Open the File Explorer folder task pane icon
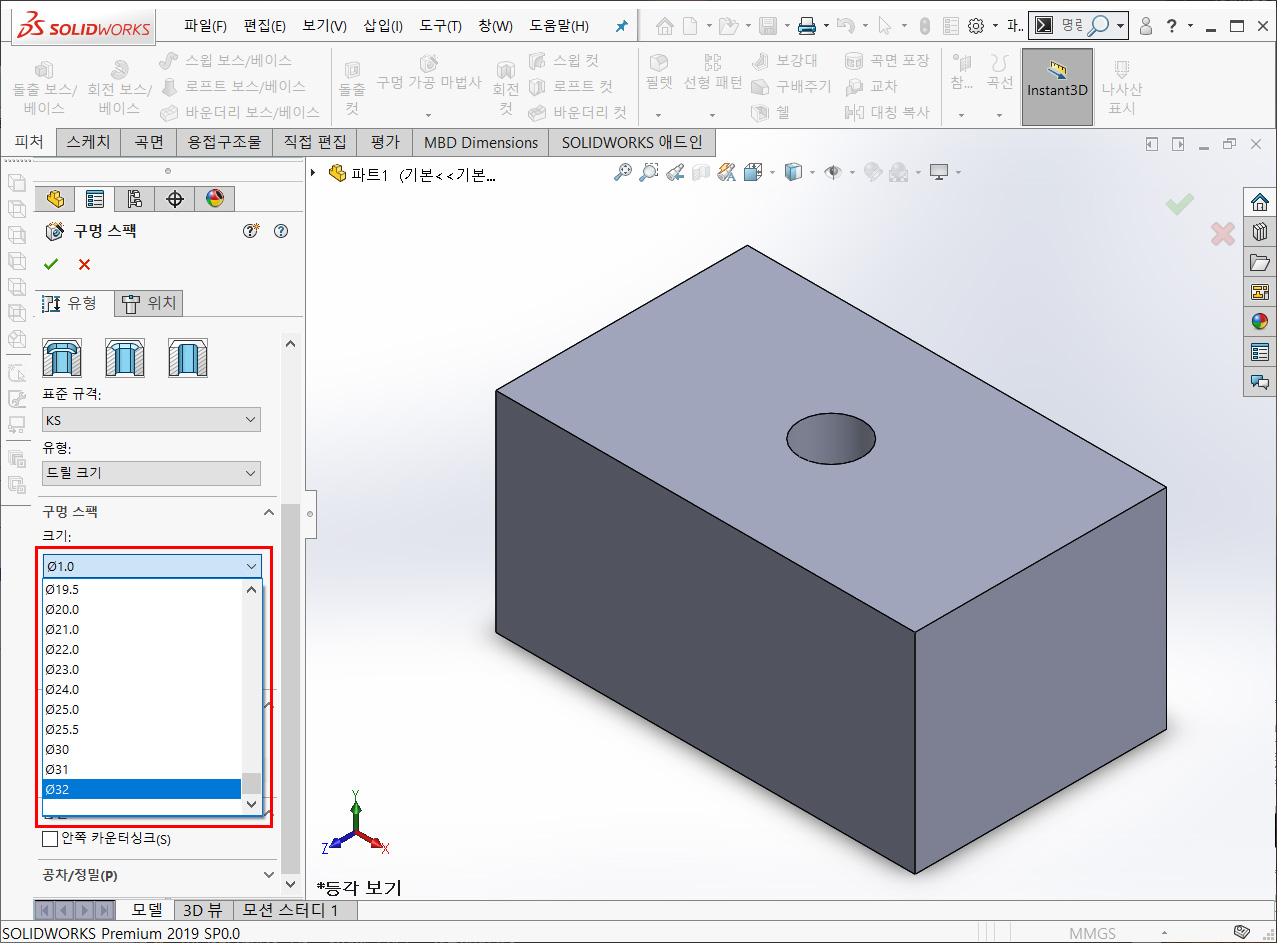This screenshot has width=1277, height=943. [1259, 263]
